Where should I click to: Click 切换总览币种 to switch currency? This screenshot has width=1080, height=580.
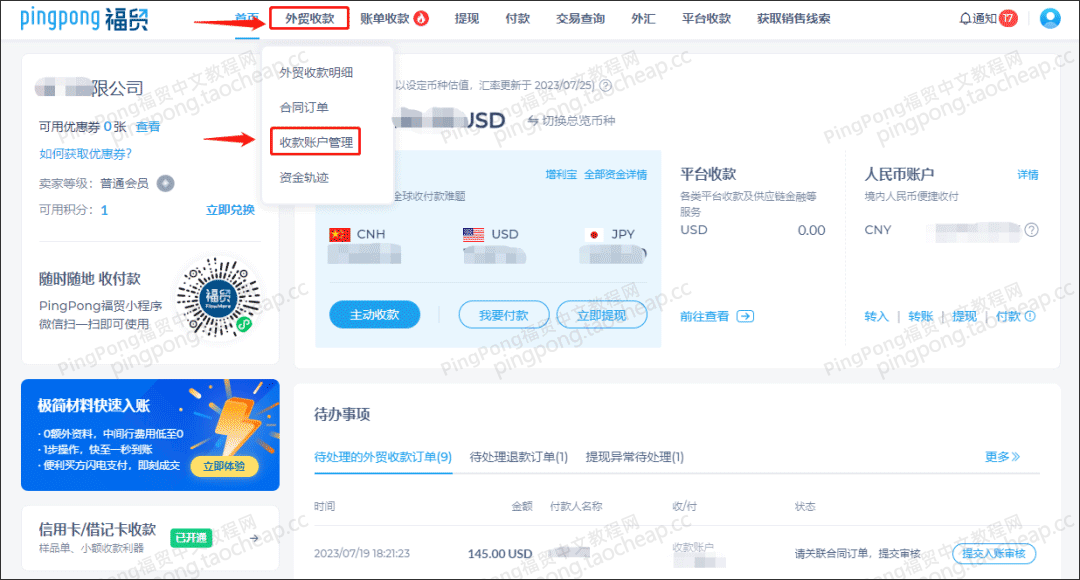(571, 121)
